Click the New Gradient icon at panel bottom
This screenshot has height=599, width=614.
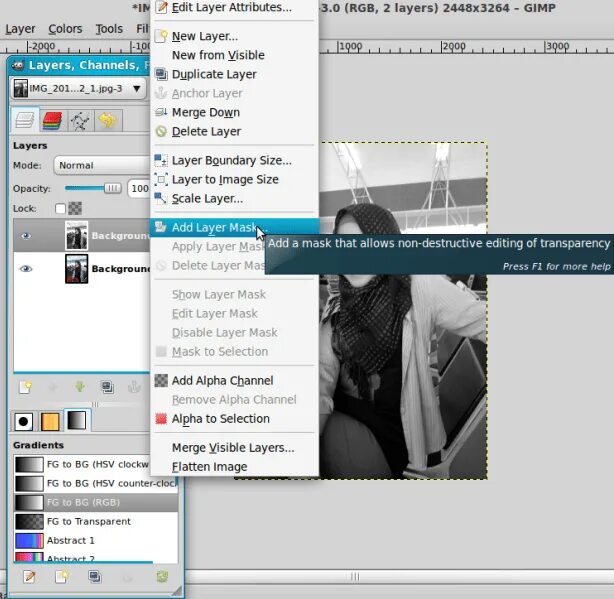pyautogui.click(x=61, y=577)
